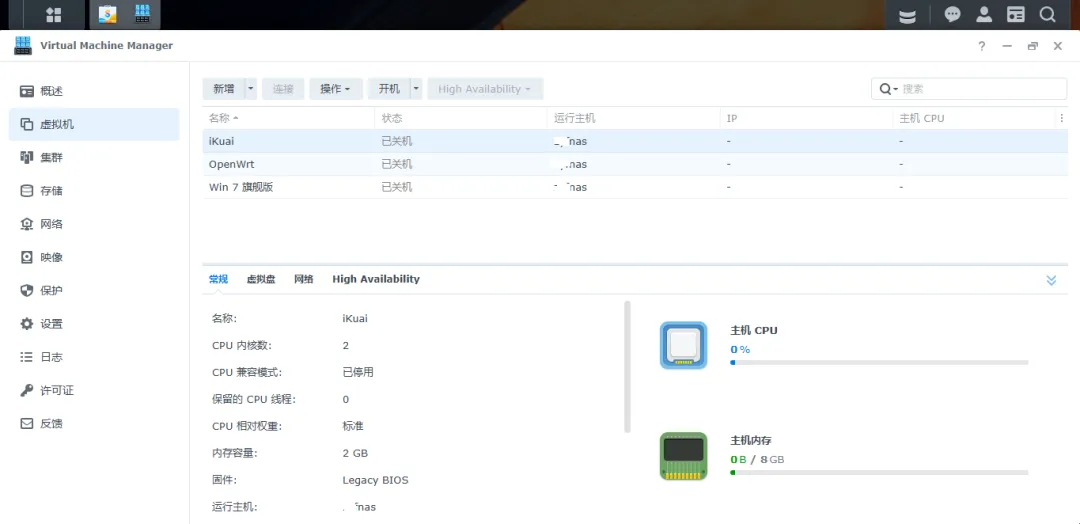
Task: Click the 已停用 CPU compatibility value
Action: pos(358,372)
